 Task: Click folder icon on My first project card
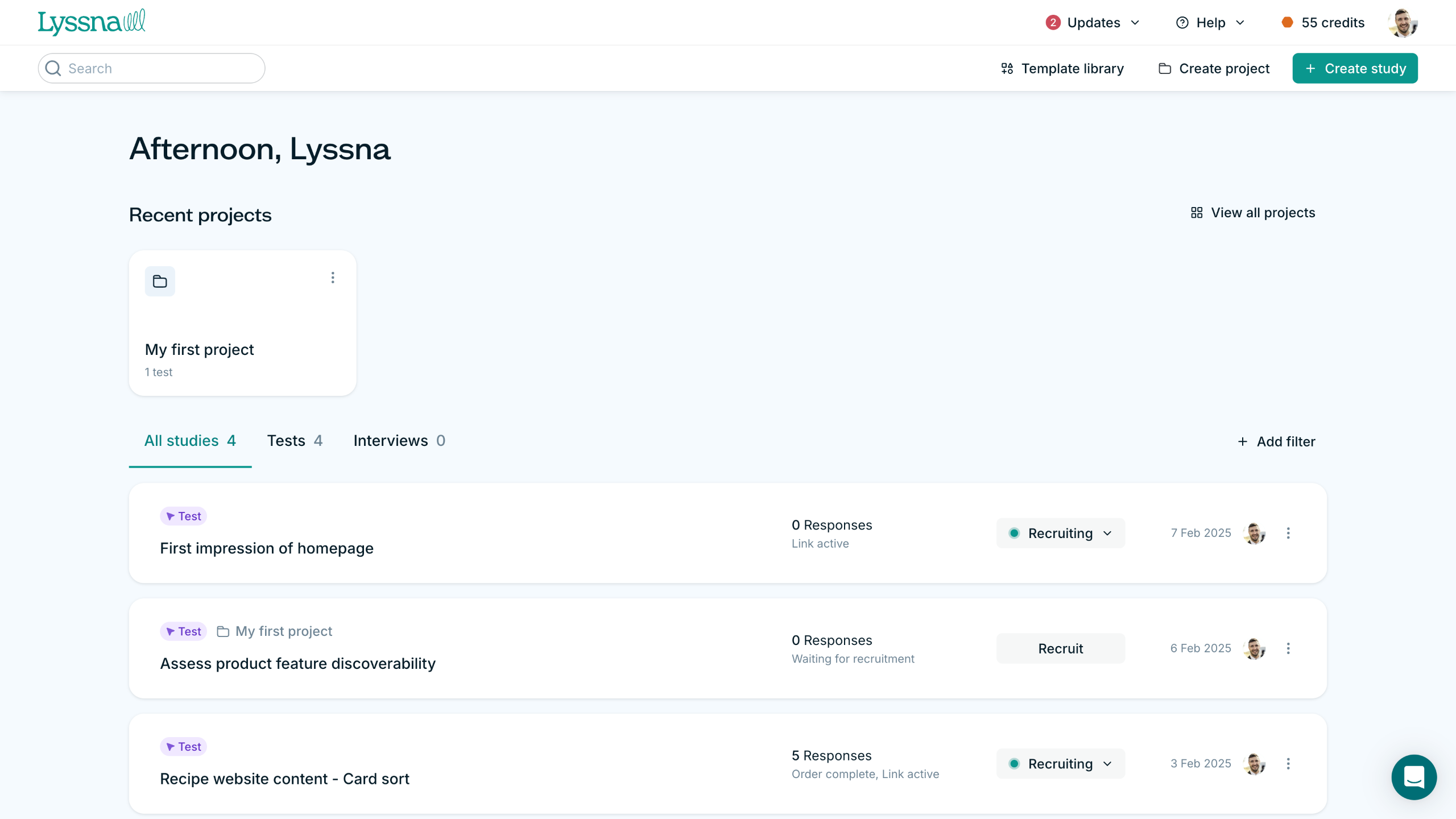point(160,282)
